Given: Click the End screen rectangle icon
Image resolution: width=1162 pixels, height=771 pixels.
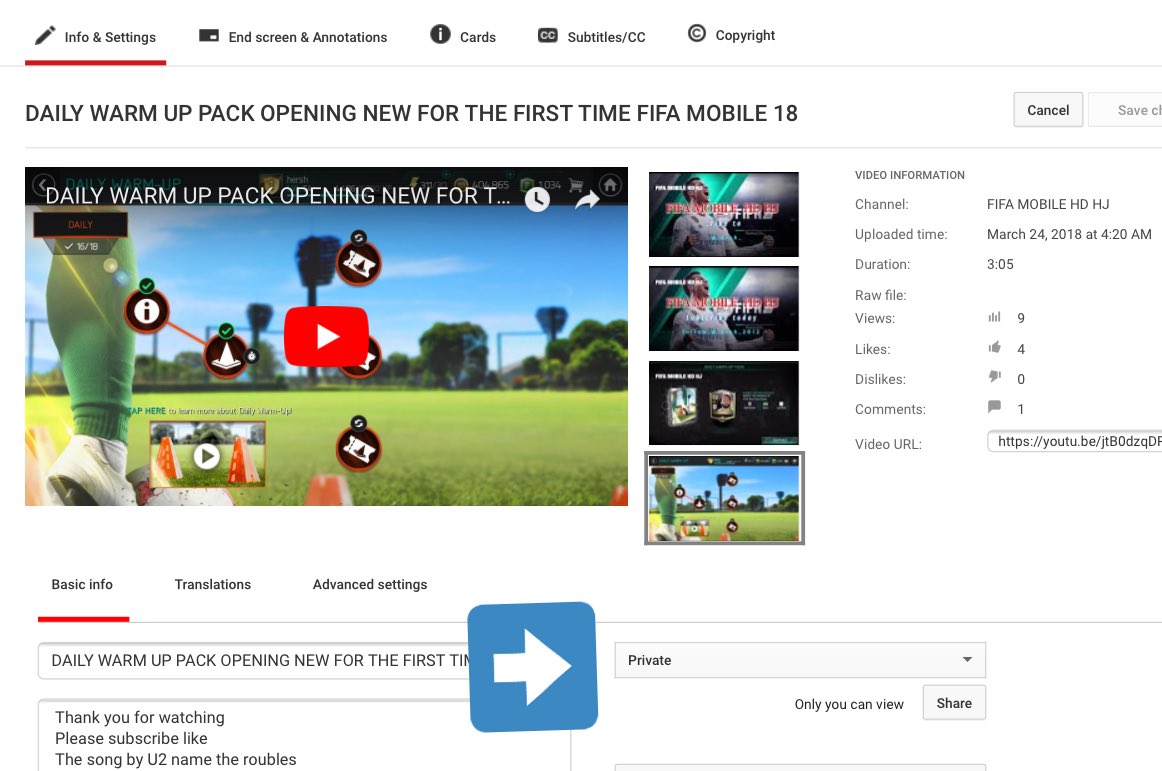Looking at the screenshot, I should (x=209, y=36).
